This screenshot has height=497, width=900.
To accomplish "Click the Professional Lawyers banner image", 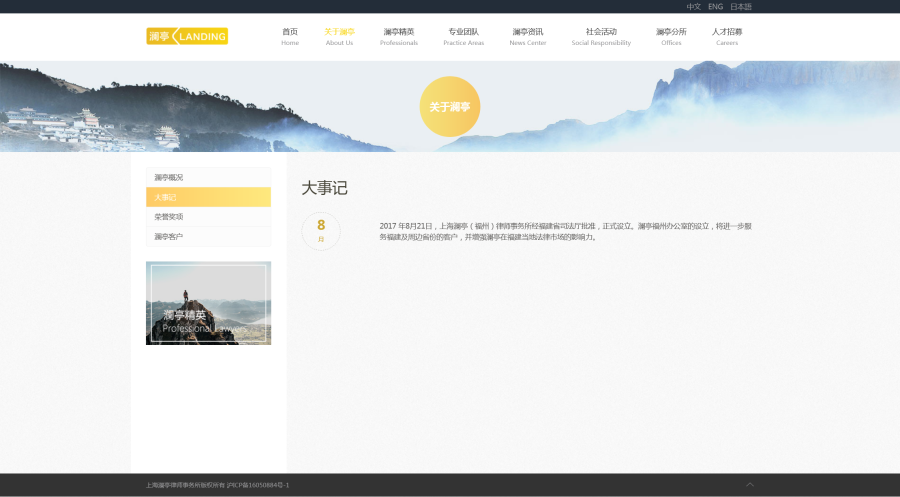I will click(x=208, y=303).
